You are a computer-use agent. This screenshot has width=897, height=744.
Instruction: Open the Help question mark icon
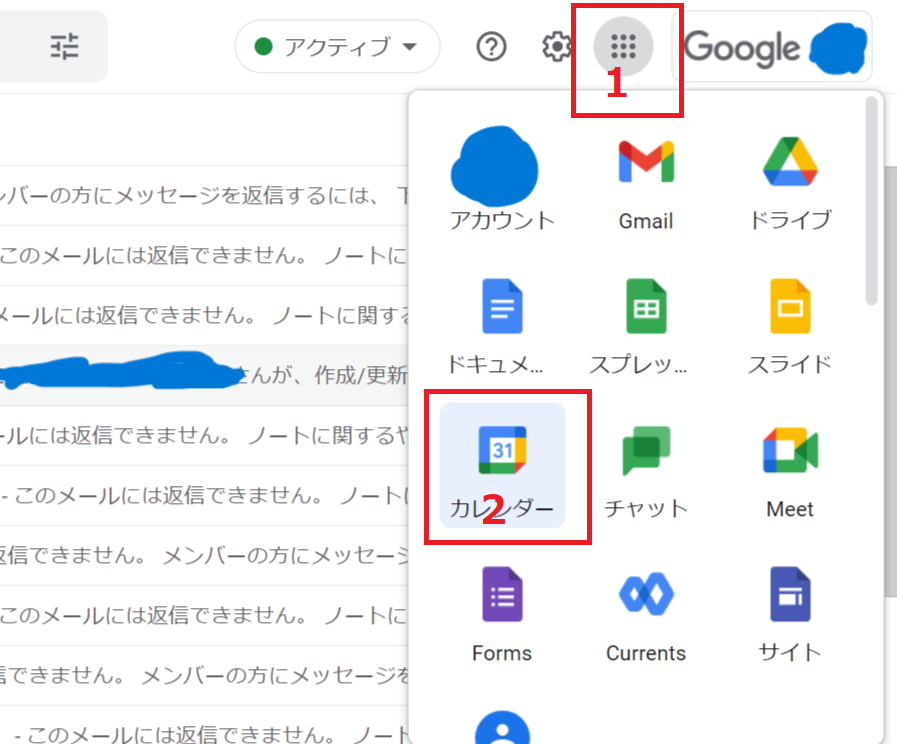491,47
